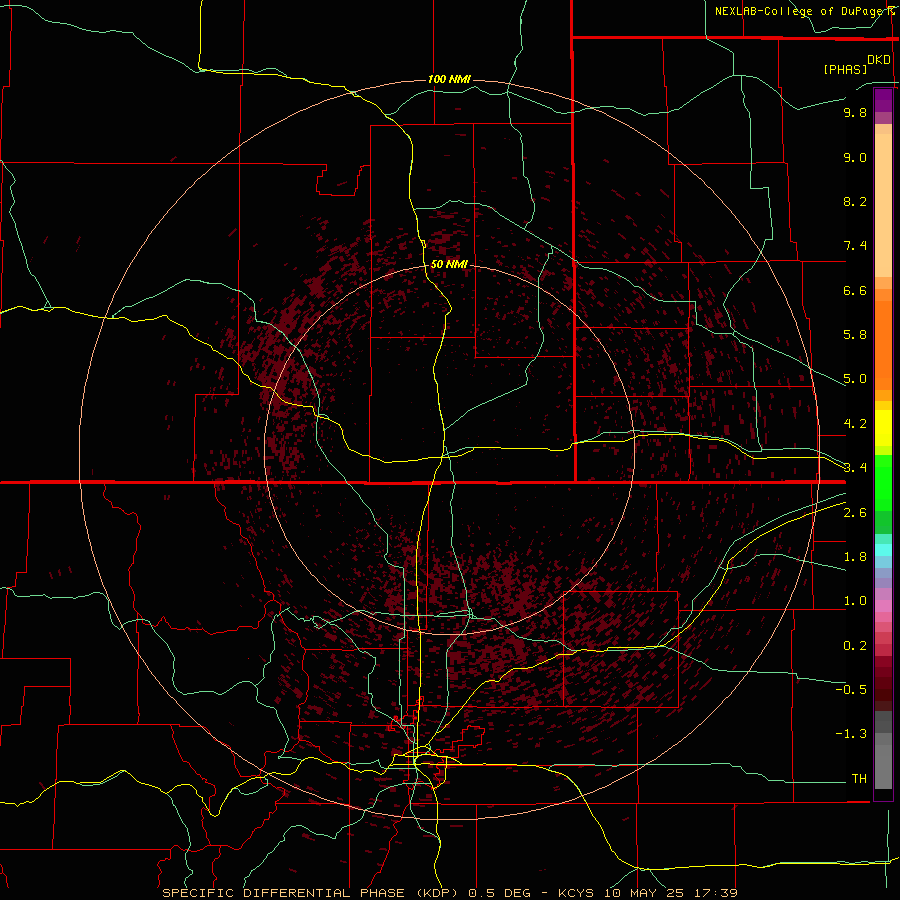Click the [PHAS] label near the legend
The width and height of the screenshot is (900, 900).
tap(845, 69)
